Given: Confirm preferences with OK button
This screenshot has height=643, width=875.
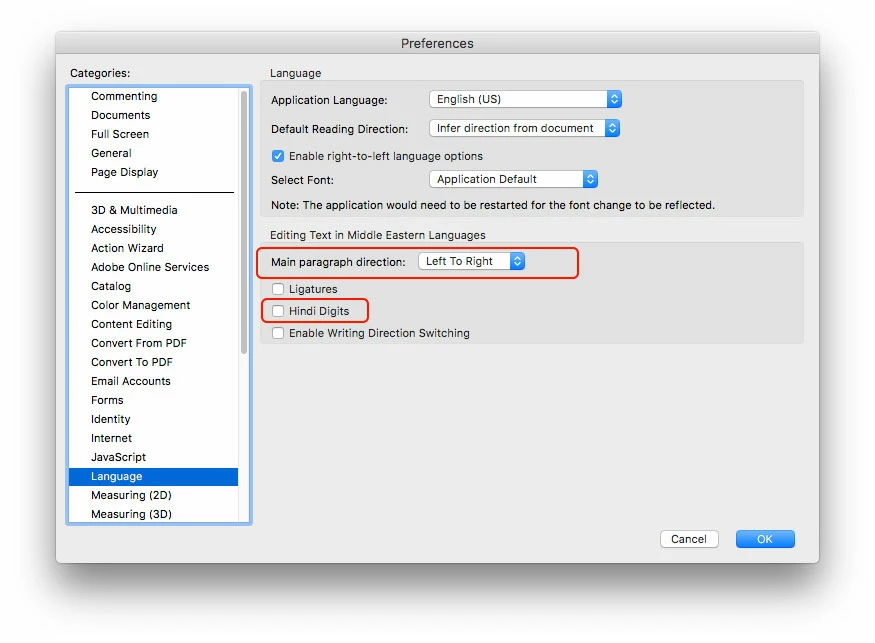Looking at the screenshot, I should 765,539.
